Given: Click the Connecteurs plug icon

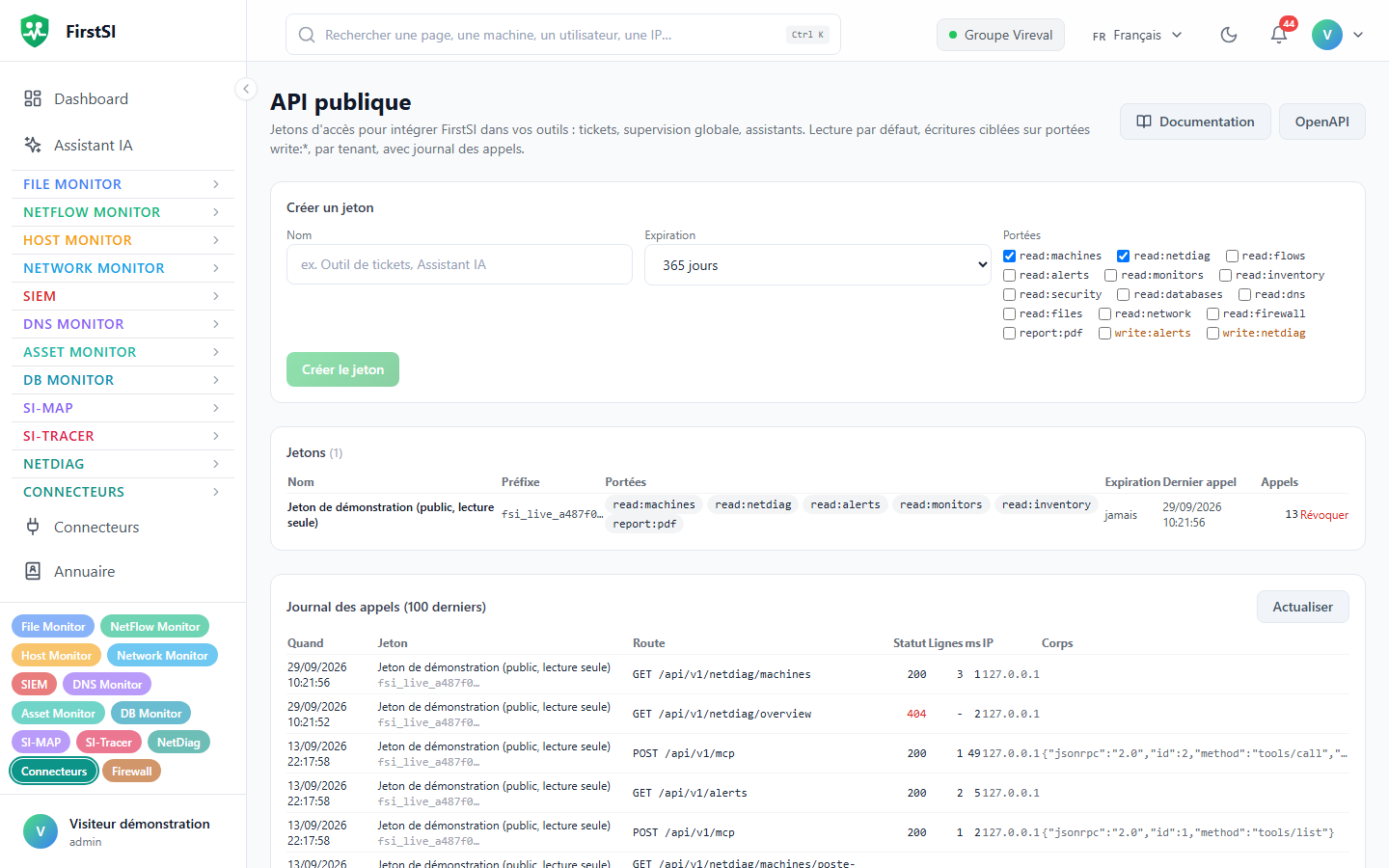Looking at the screenshot, I should (33, 527).
